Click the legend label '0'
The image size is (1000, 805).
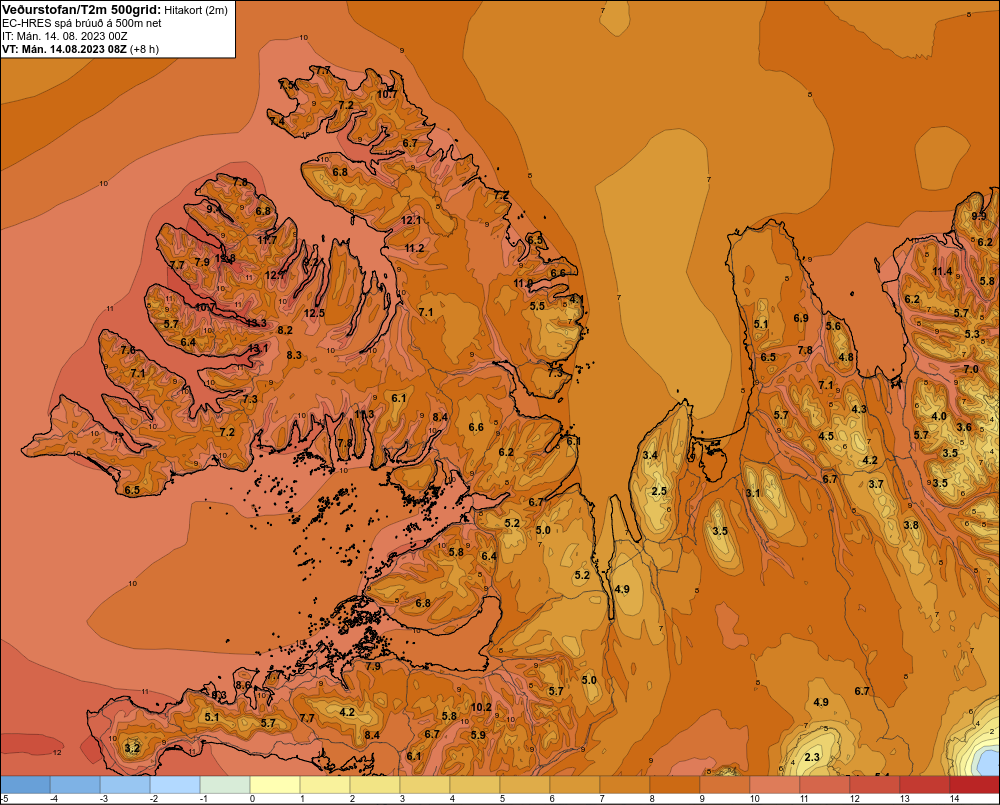point(253,799)
